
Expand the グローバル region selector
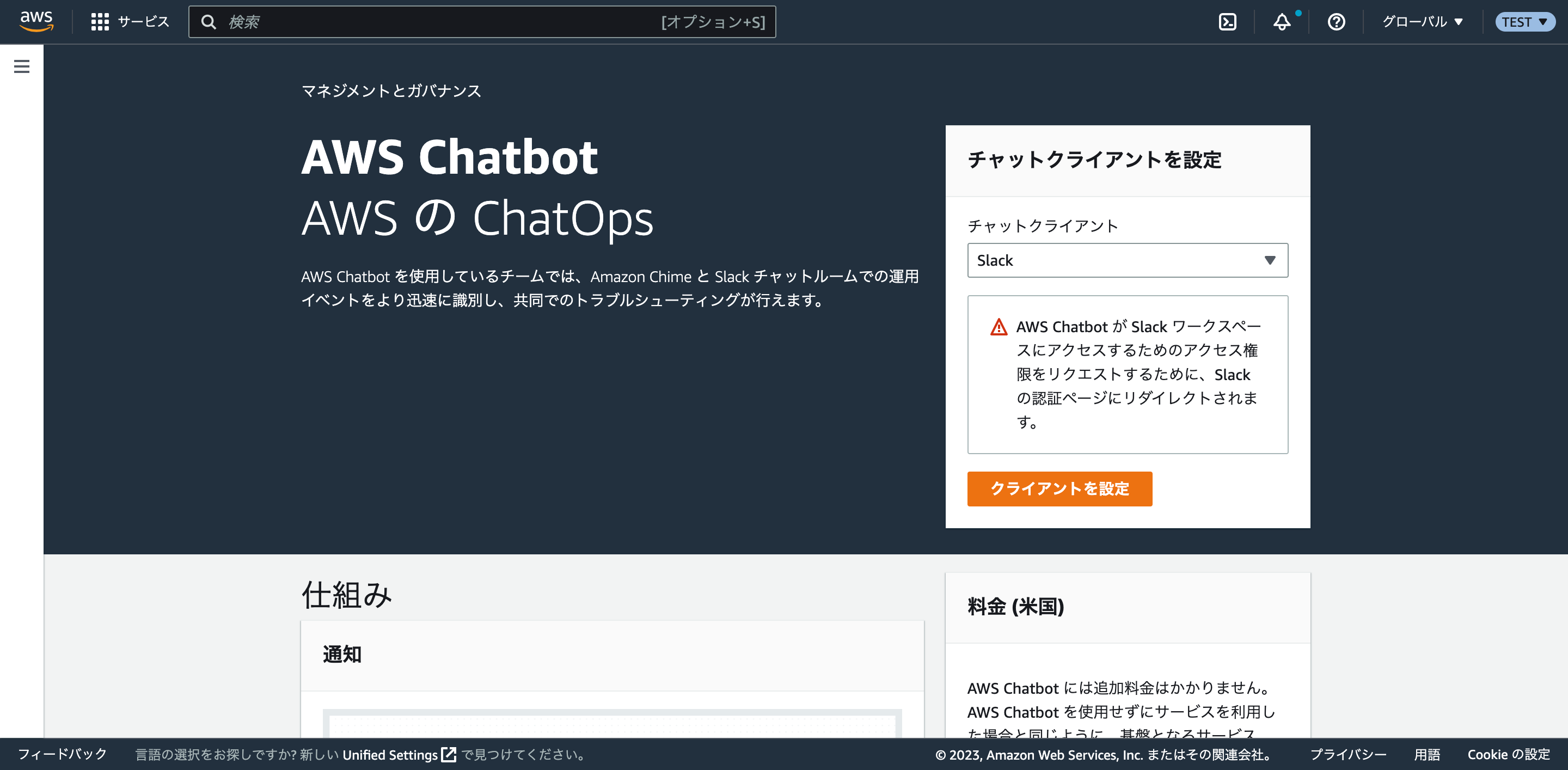[1422, 22]
